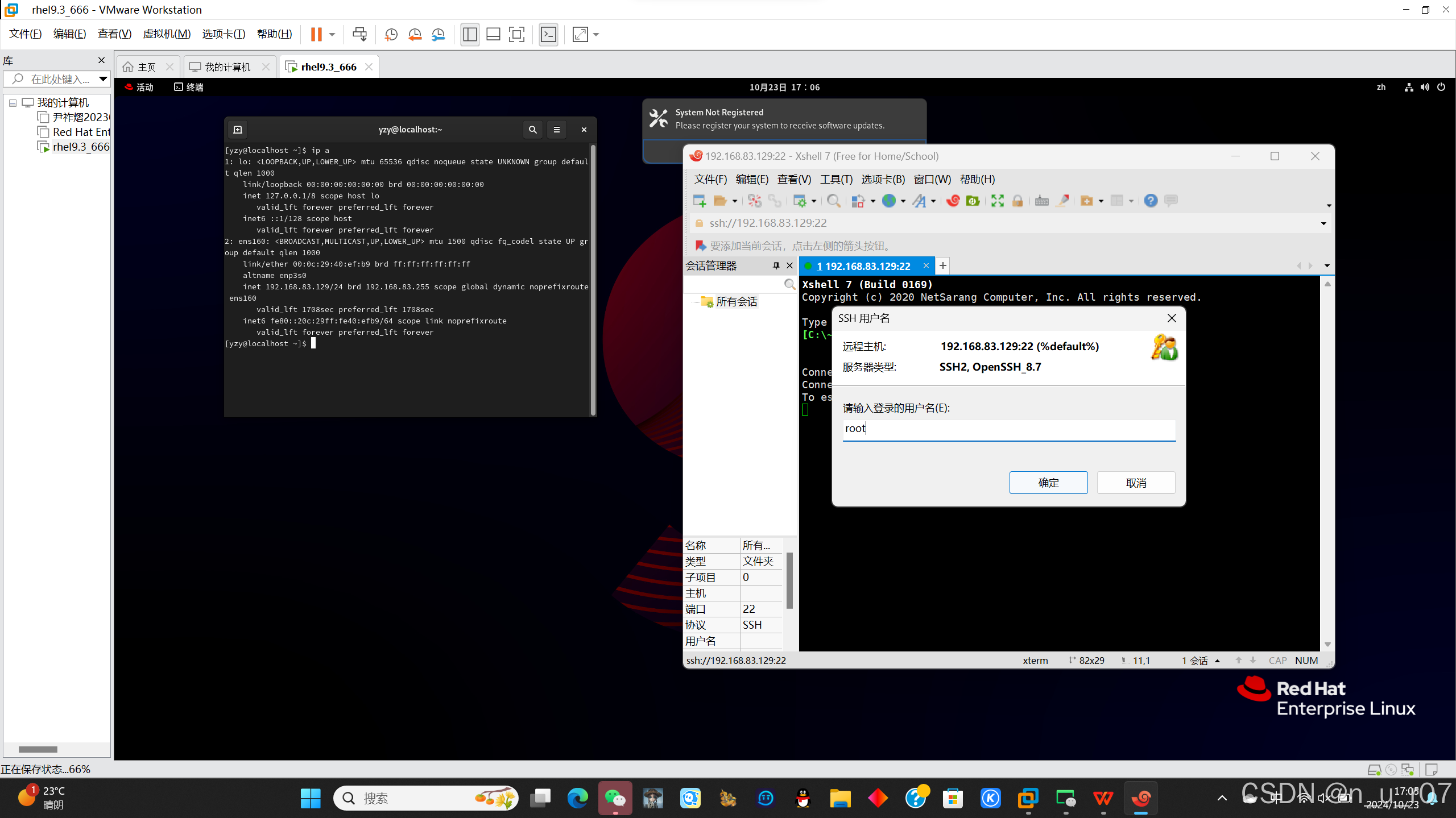Click VMware enter full screen icon
Viewport: 1456px width, 818px height.
point(516,35)
